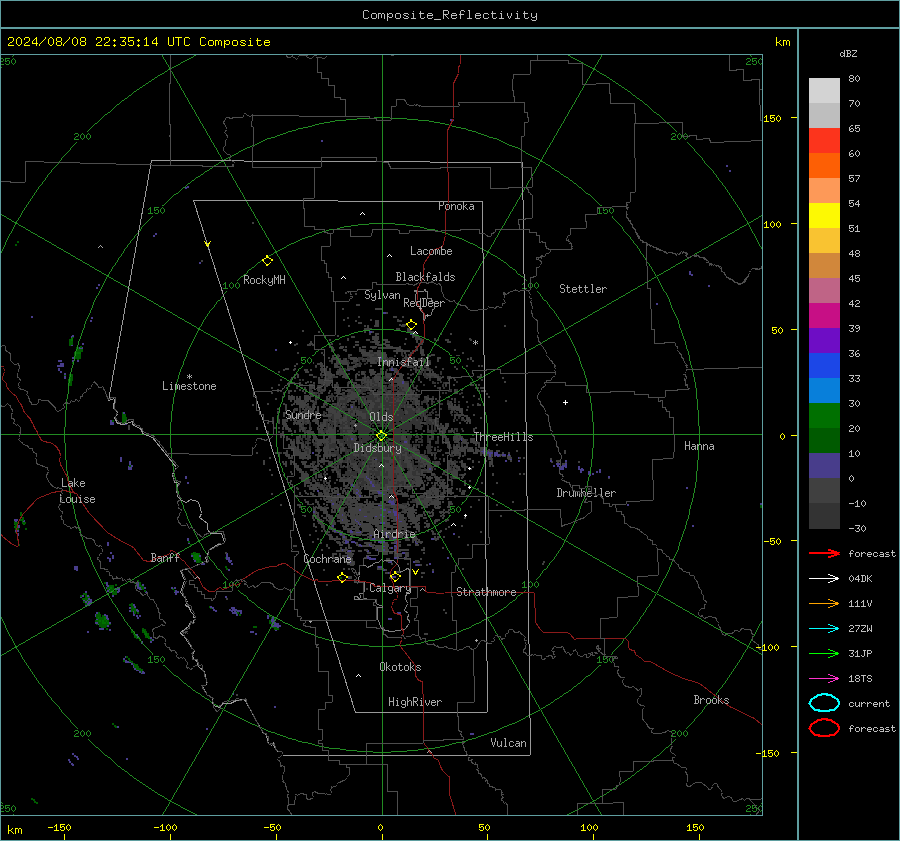This screenshot has width=900, height=841.
Task: Select the Lacombe map label
Action: click(431, 251)
